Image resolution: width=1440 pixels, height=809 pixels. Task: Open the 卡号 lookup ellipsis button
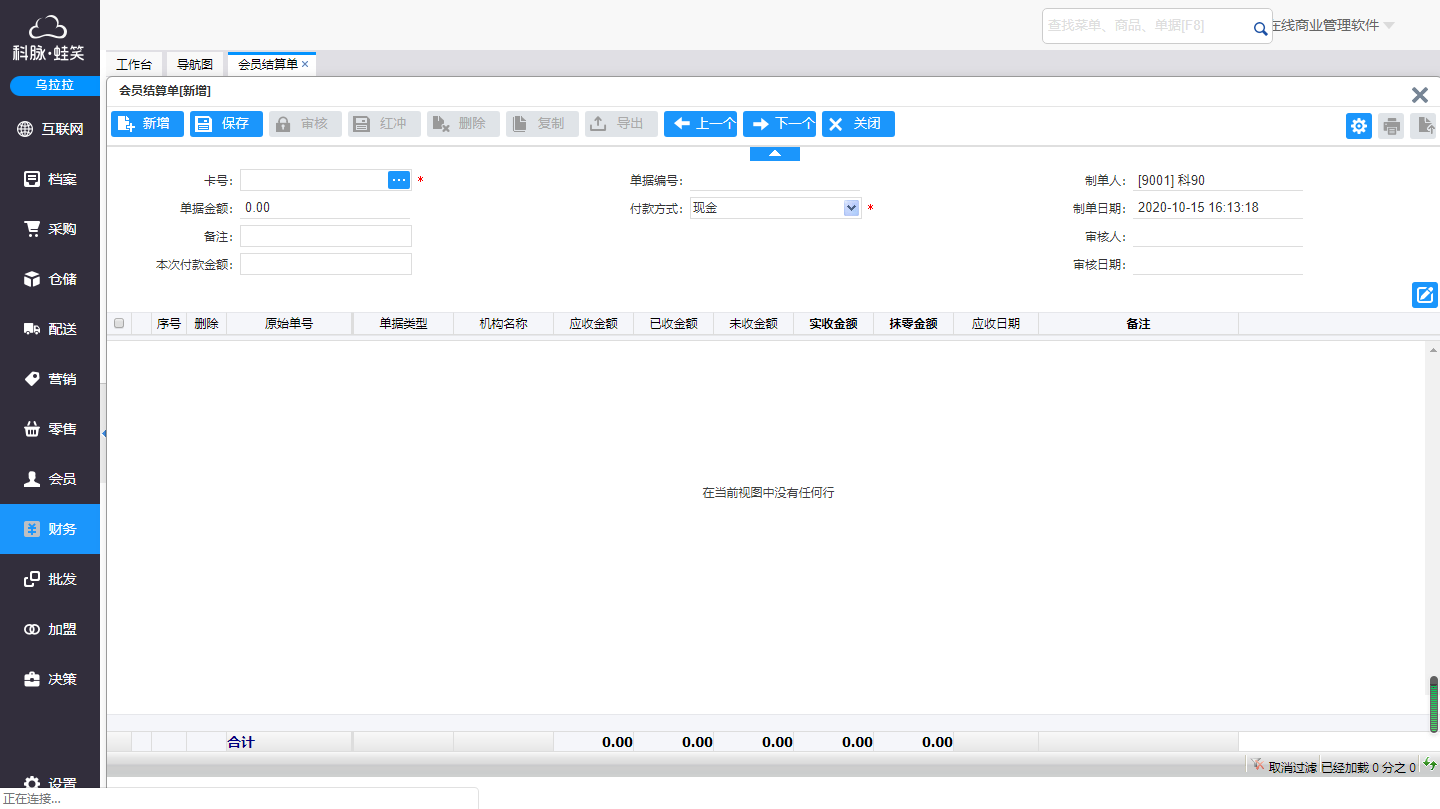[x=399, y=180]
